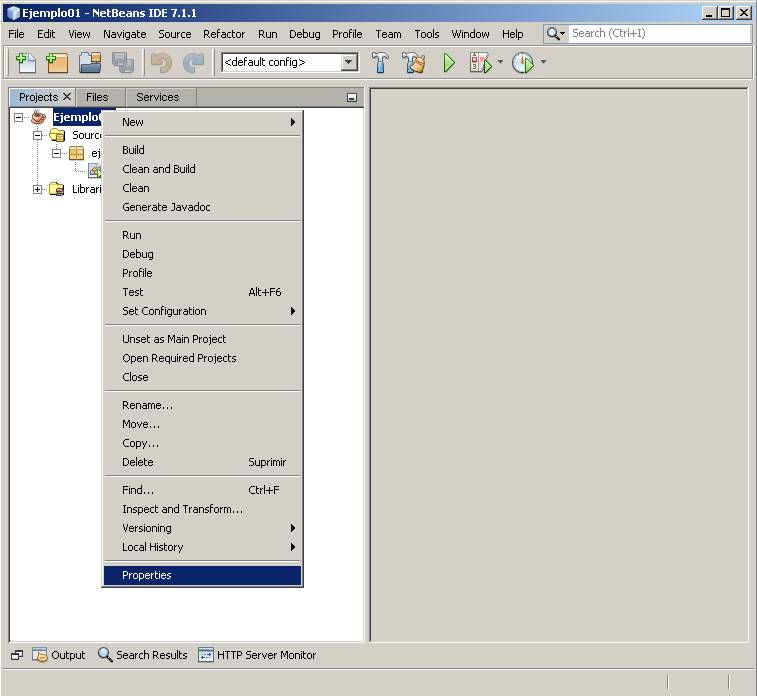The image size is (757, 696).
Task: Click the Profile Main Project clock icon
Action: (x=523, y=63)
